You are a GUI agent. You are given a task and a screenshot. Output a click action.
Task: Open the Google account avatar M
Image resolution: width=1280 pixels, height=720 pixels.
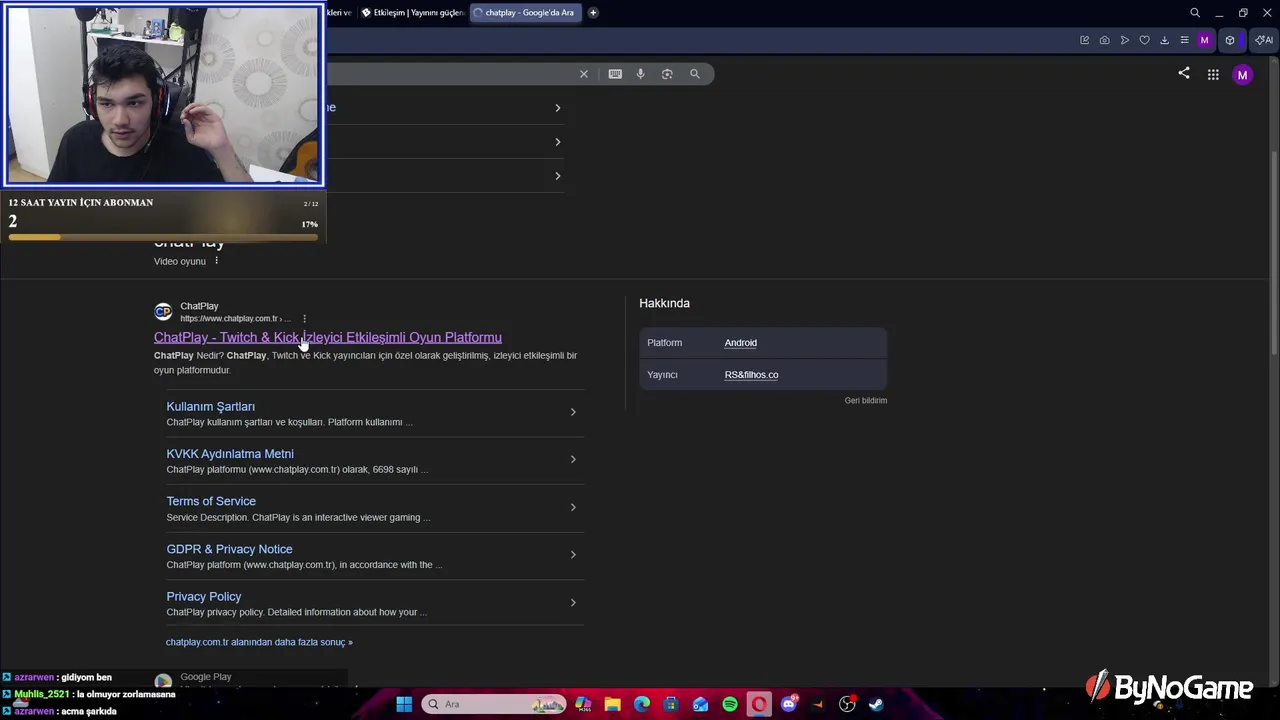(1243, 74)
